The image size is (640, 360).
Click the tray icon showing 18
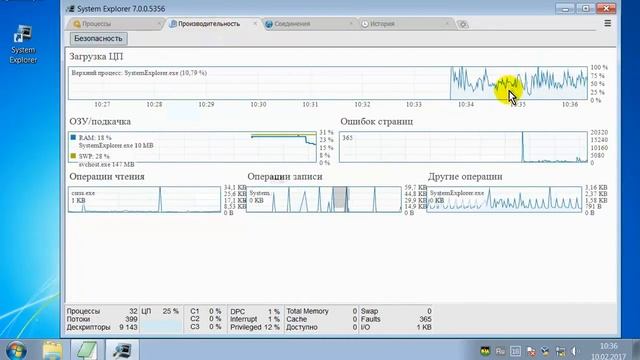tap(516, 351)
